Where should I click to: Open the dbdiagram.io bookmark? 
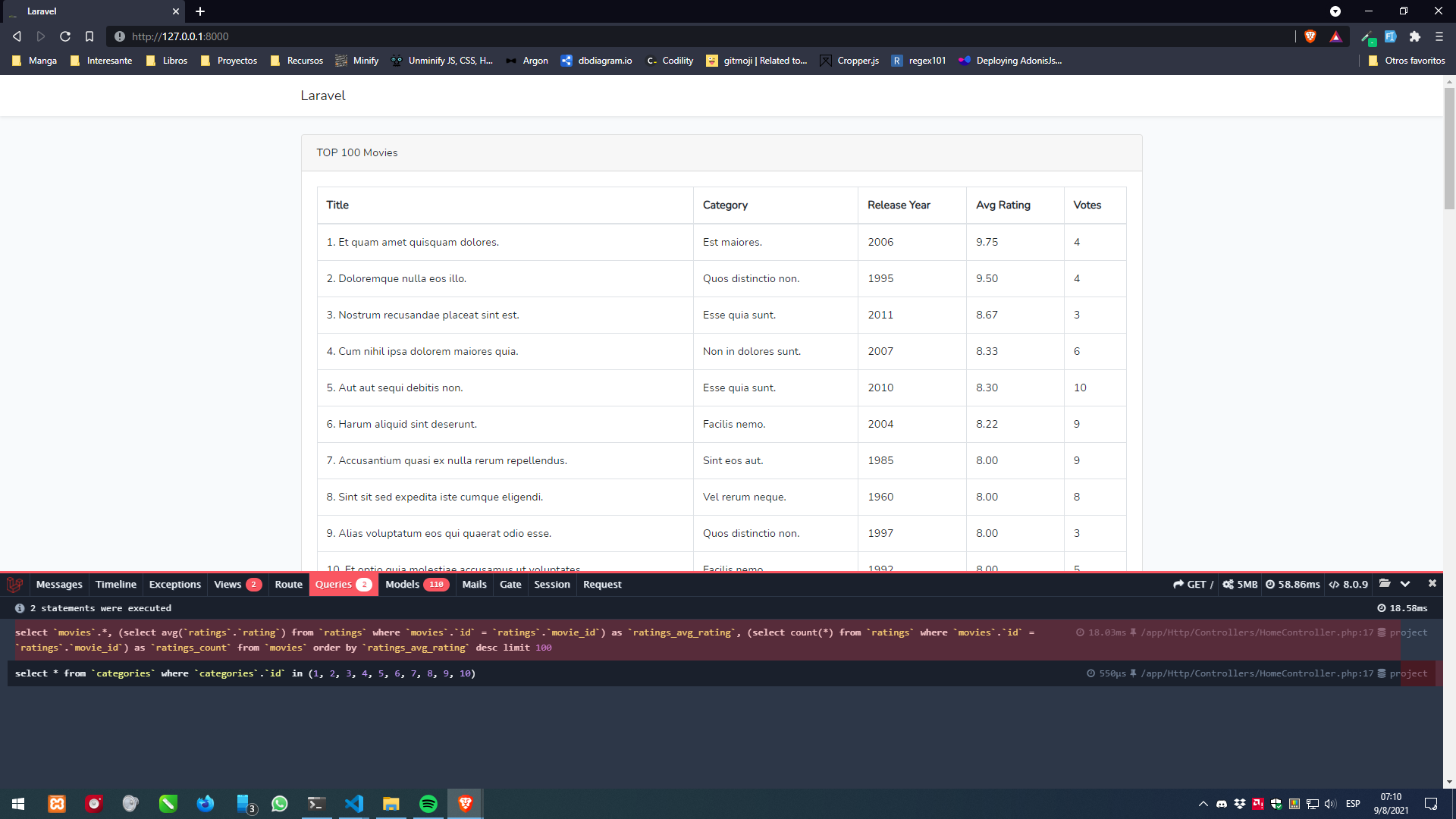point(597,61)
